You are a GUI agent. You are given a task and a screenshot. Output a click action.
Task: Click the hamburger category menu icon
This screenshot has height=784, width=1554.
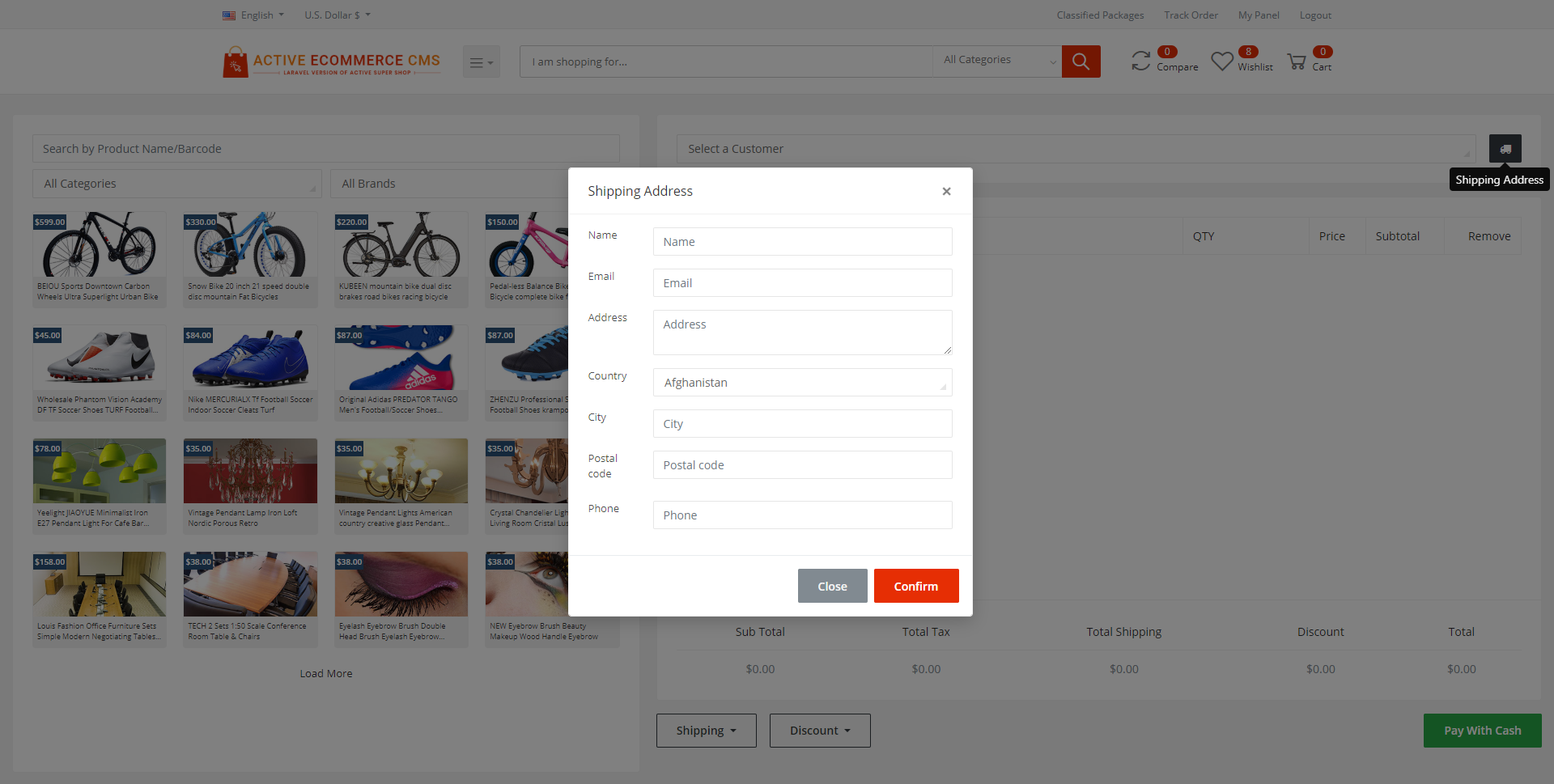click(481, 62)
